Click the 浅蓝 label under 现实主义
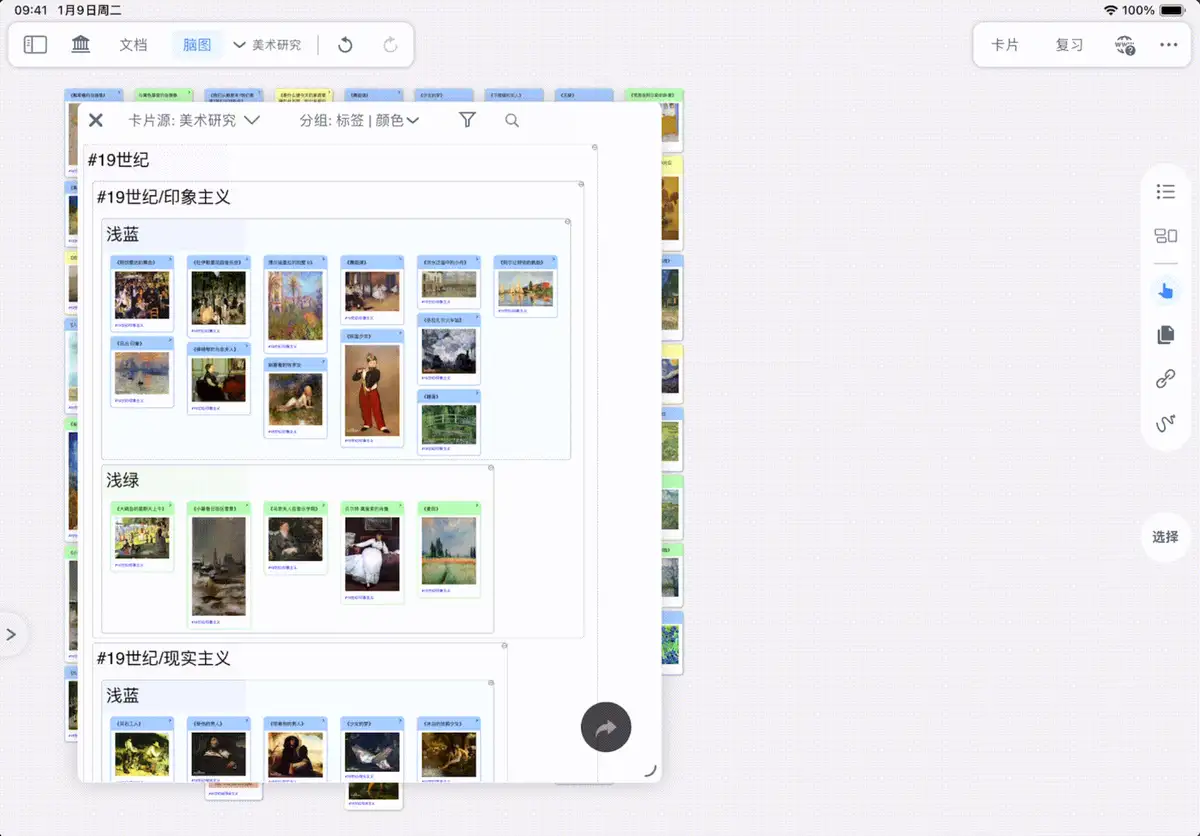 tap(123, 696)
